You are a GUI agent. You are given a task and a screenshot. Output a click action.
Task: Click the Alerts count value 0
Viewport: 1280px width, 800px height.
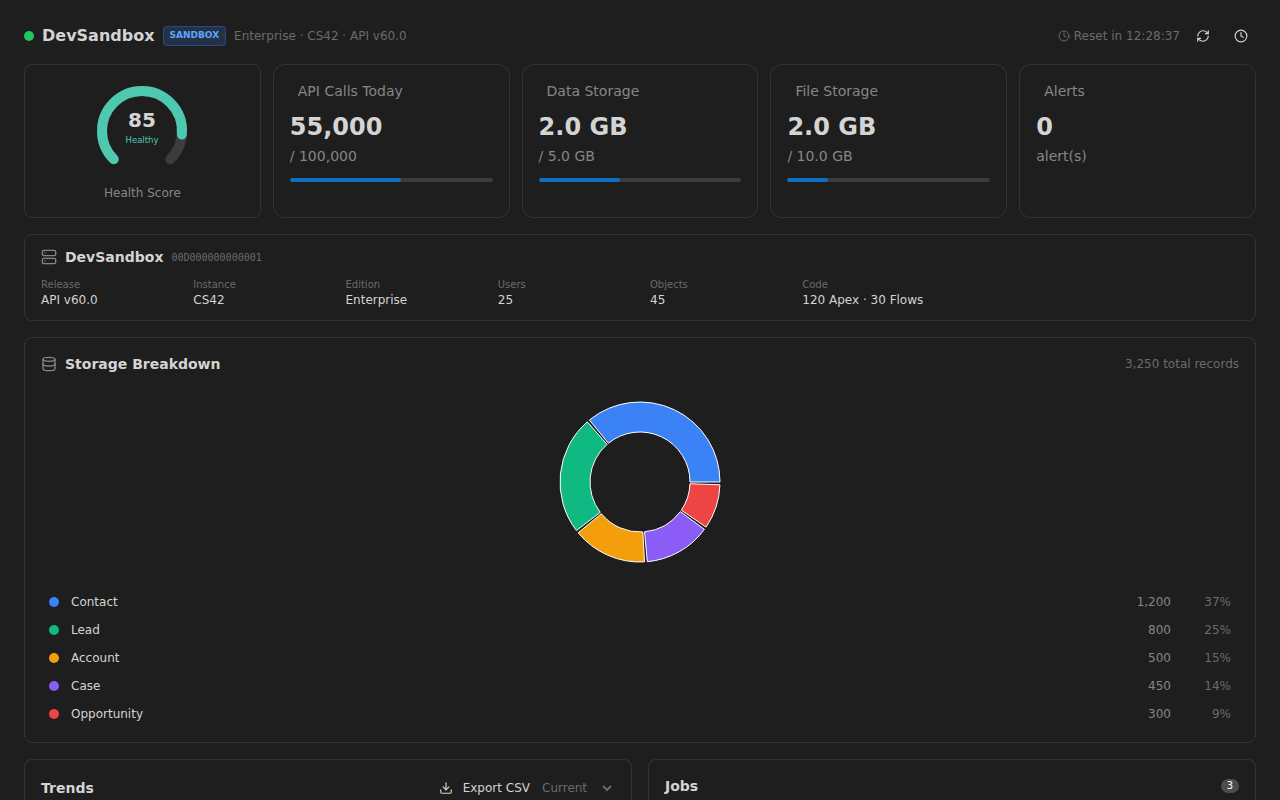1044,127
